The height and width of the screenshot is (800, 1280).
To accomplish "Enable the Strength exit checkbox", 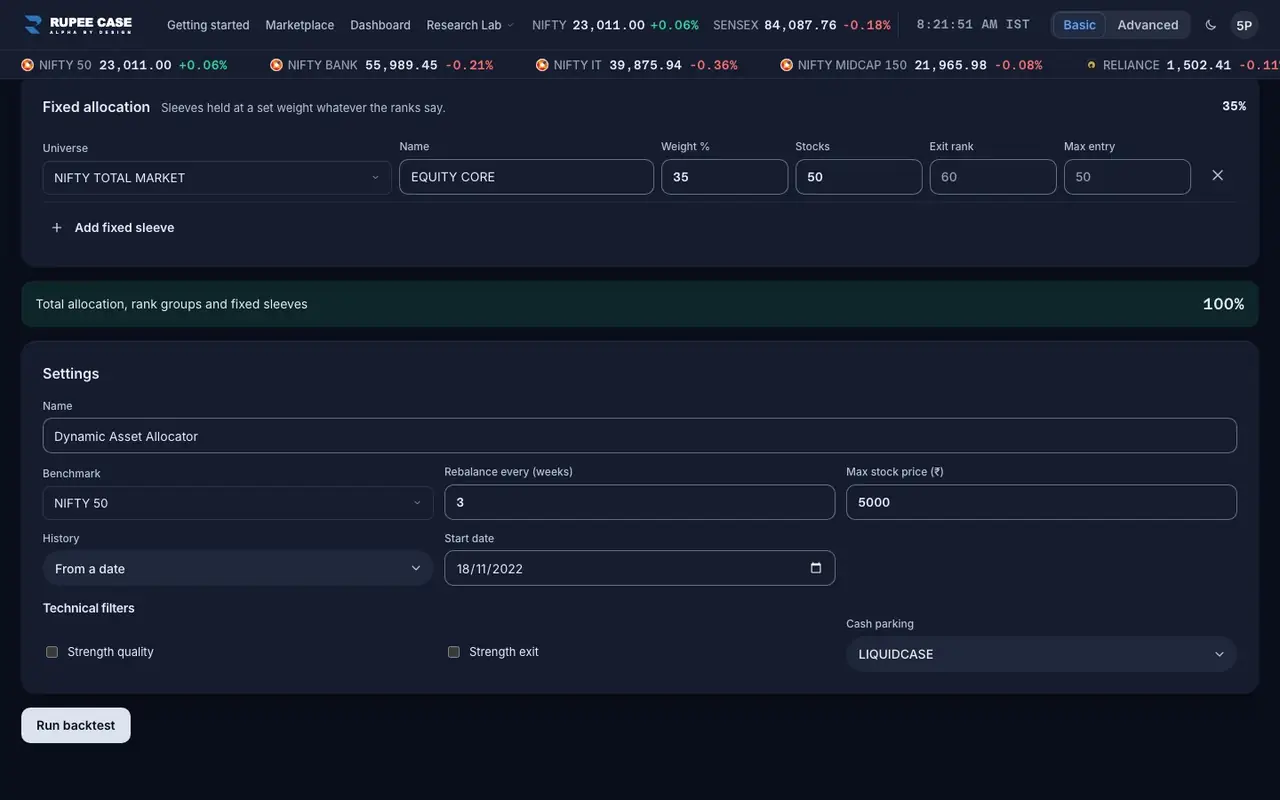I will (454, 652).
